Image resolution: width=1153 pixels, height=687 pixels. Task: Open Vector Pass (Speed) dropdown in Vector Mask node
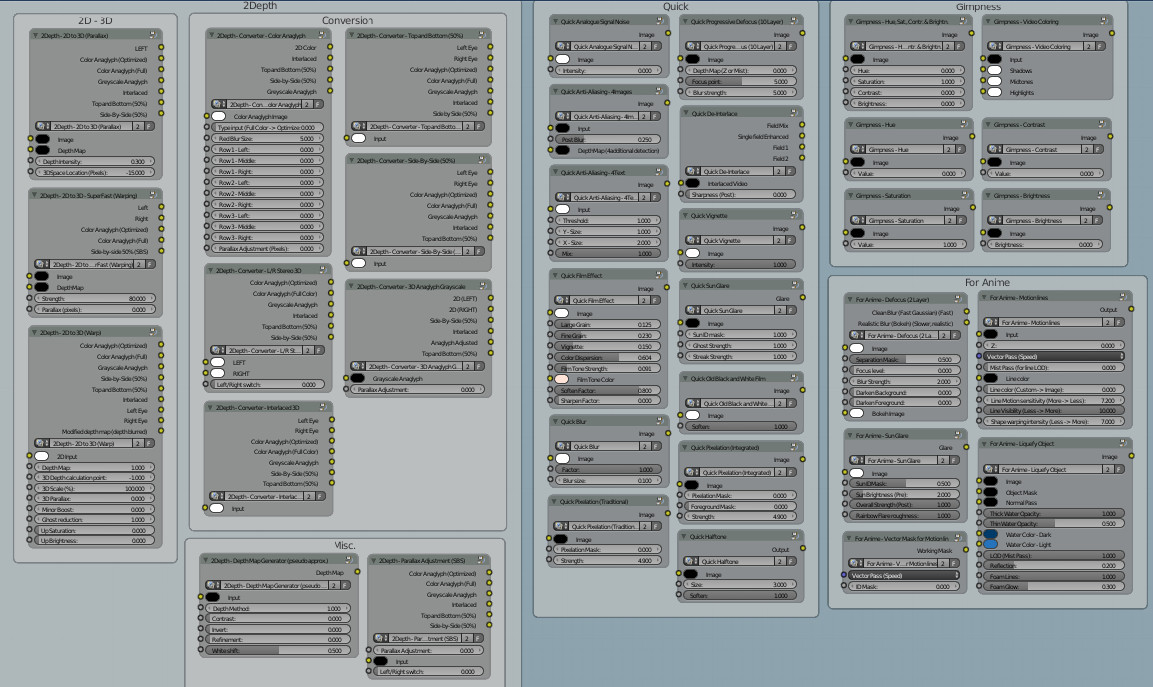904,575
